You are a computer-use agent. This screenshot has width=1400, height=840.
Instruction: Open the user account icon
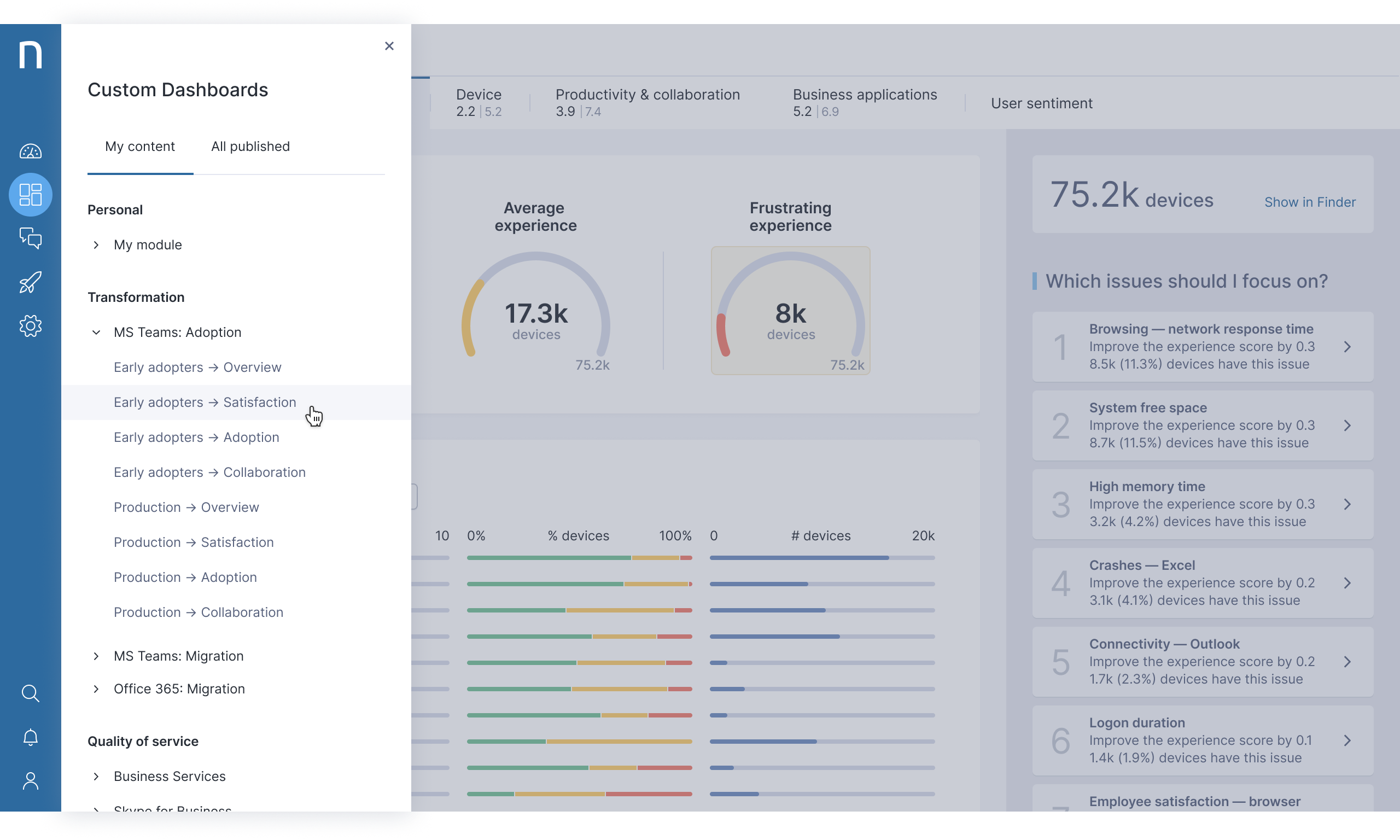[x=31, y=780]
